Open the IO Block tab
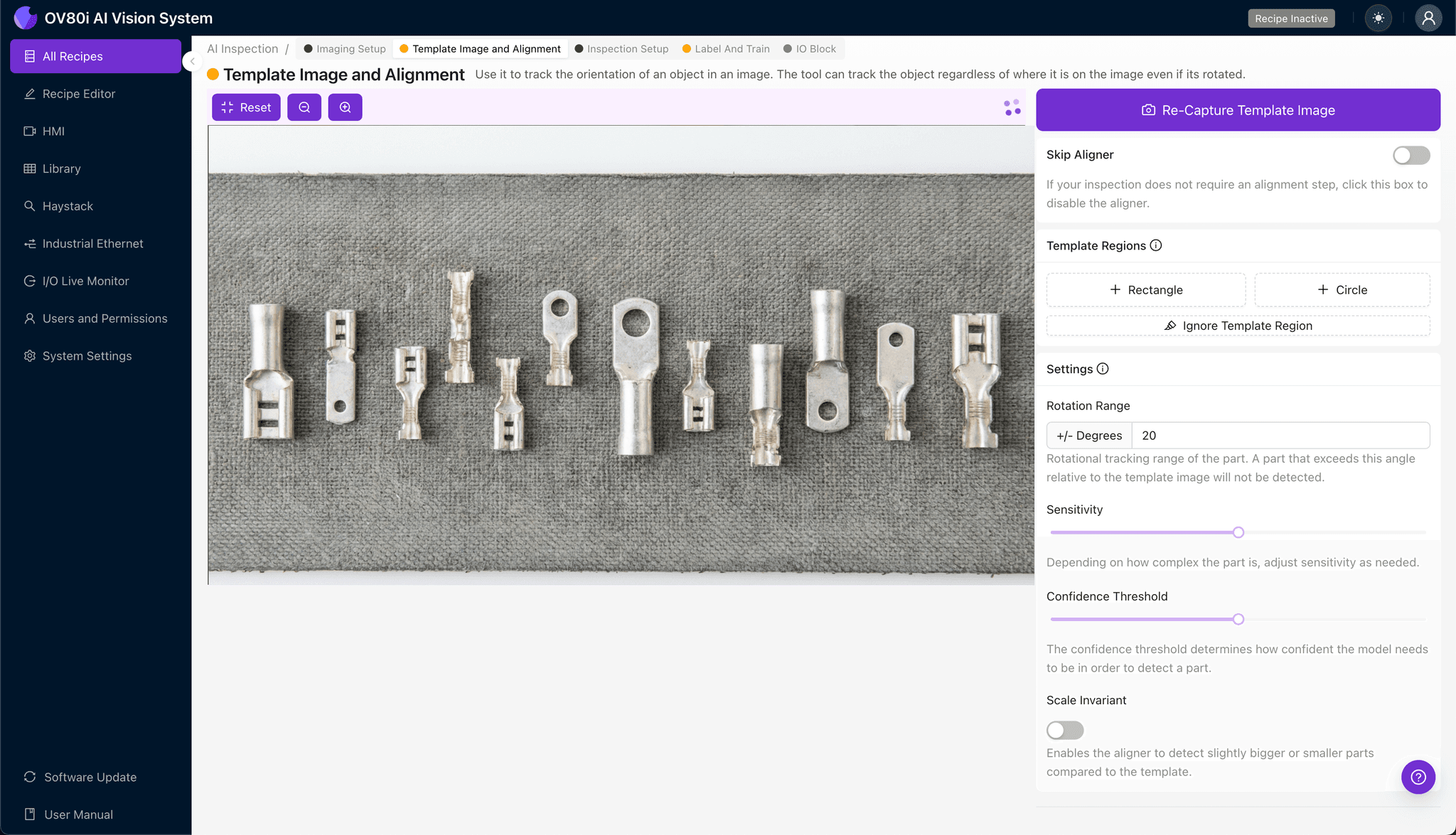Viewport: 1456px width, 835px height. (x=810, y=49)
